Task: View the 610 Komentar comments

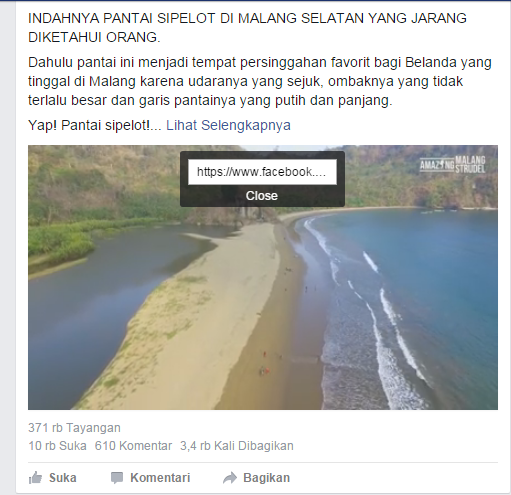Action: click(133, 446)
